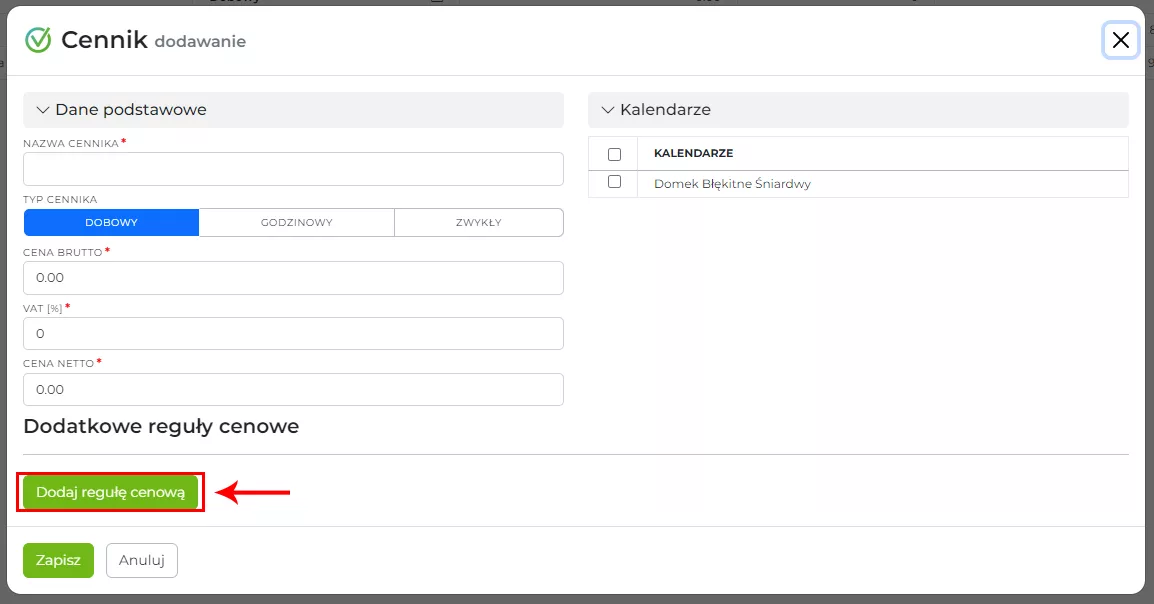The image size is (1154, 604).
Task: Click the green checkmark Cennik logo
Action: pos(38,40)
